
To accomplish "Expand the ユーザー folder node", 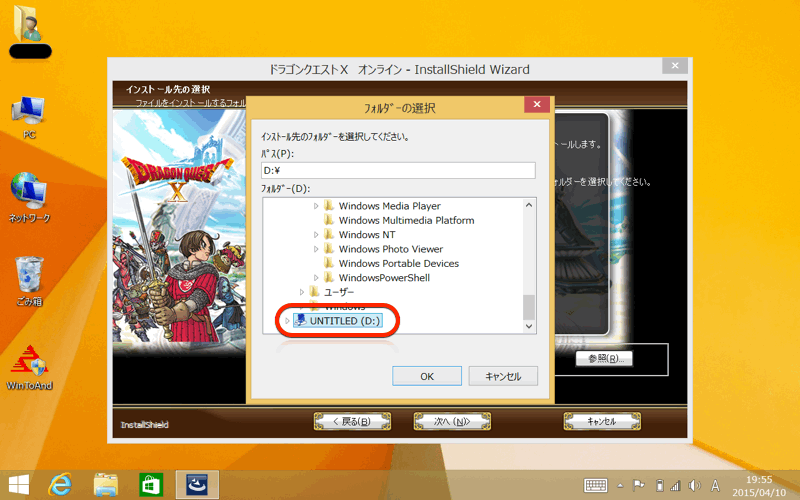I will pos(302,292).
